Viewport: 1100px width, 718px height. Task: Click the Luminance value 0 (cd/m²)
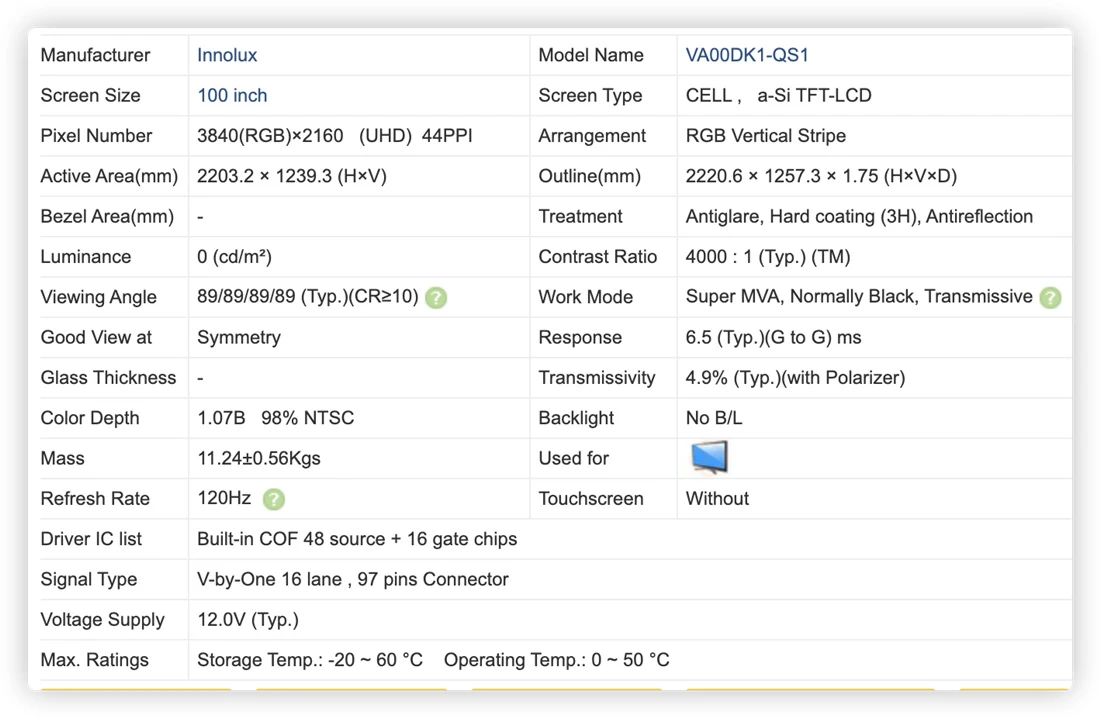pyautogui.click(x=234, y=257)
